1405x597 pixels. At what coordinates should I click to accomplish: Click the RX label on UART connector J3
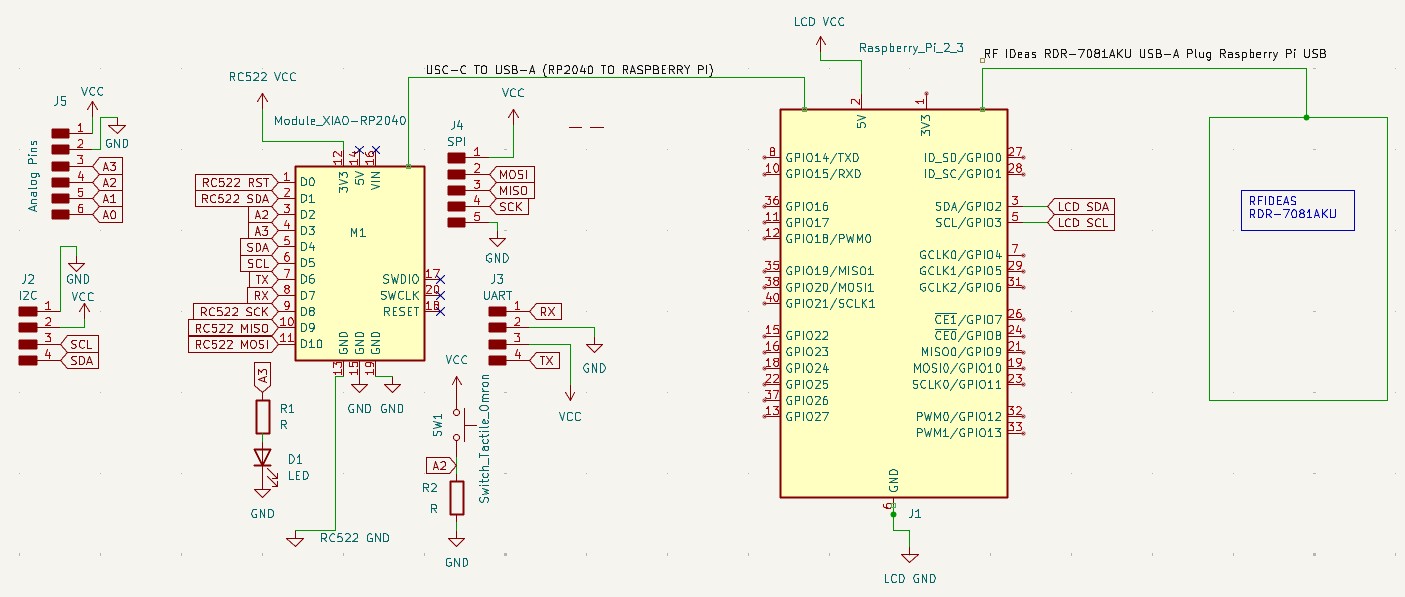pos(545,311)
